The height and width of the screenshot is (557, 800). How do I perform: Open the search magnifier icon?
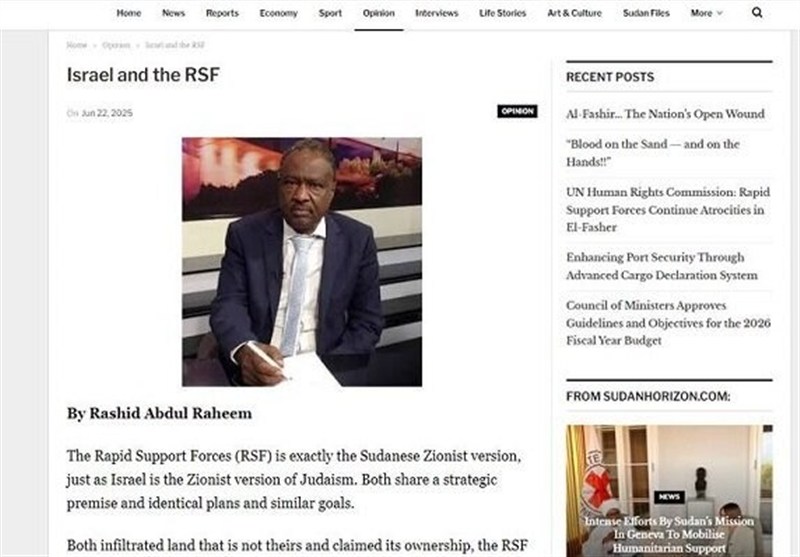757,13
